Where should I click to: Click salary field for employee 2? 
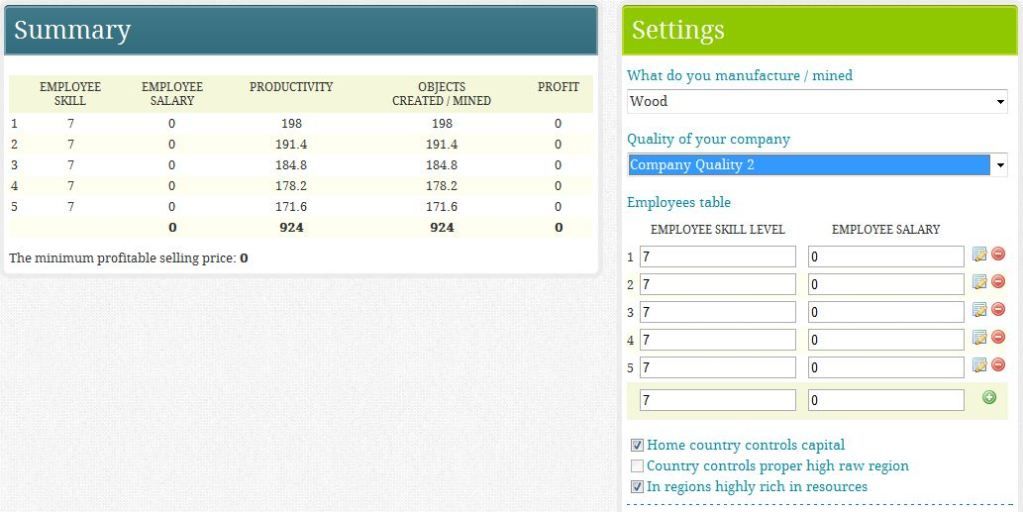tap(886, 285)
